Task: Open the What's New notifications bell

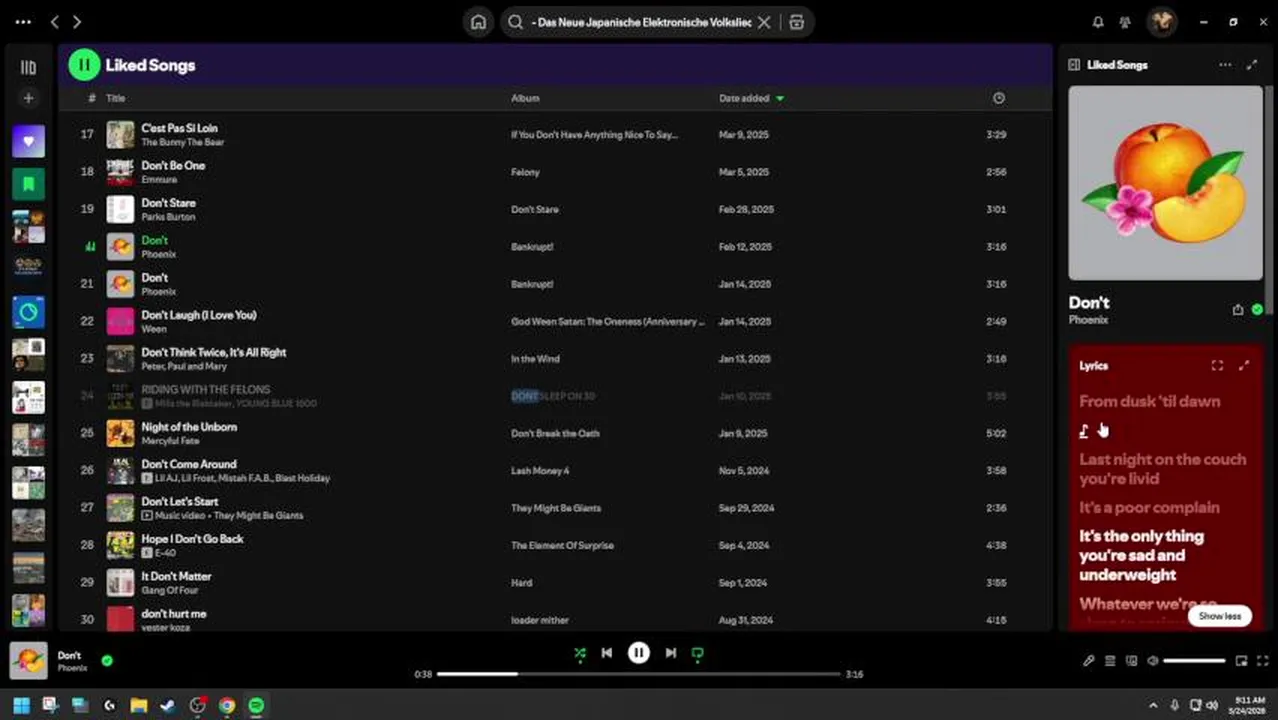Action: pyautogui.click(x=1098, y=22)
